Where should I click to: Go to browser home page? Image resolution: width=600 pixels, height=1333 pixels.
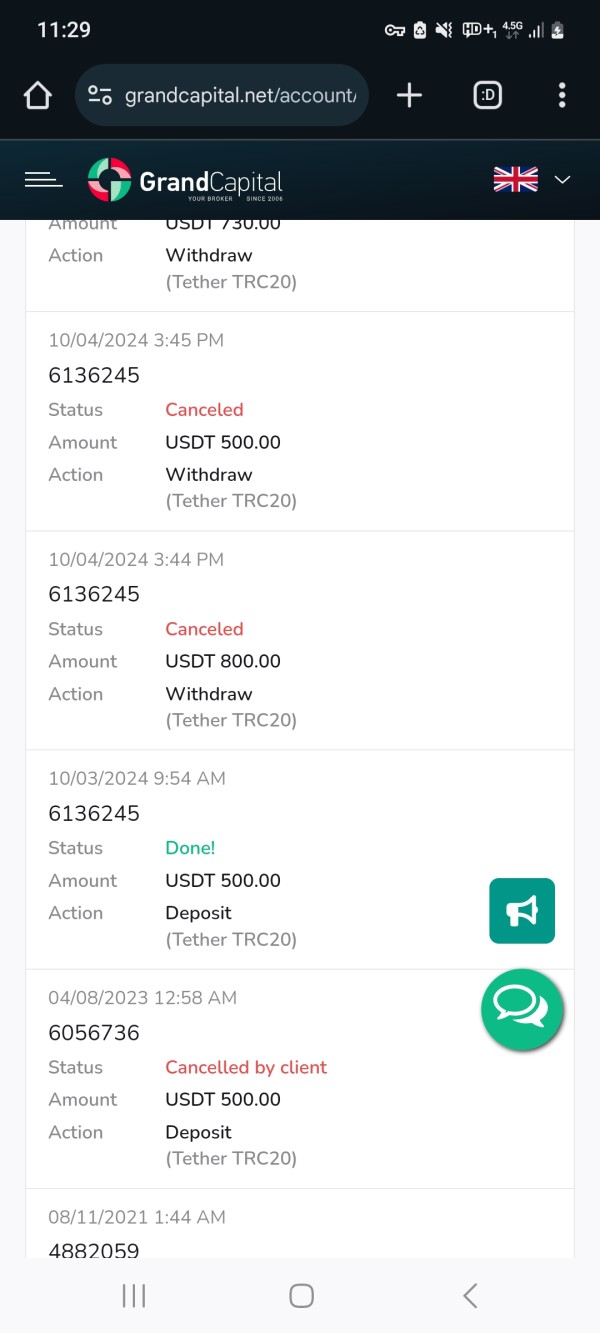click(37, 96)
